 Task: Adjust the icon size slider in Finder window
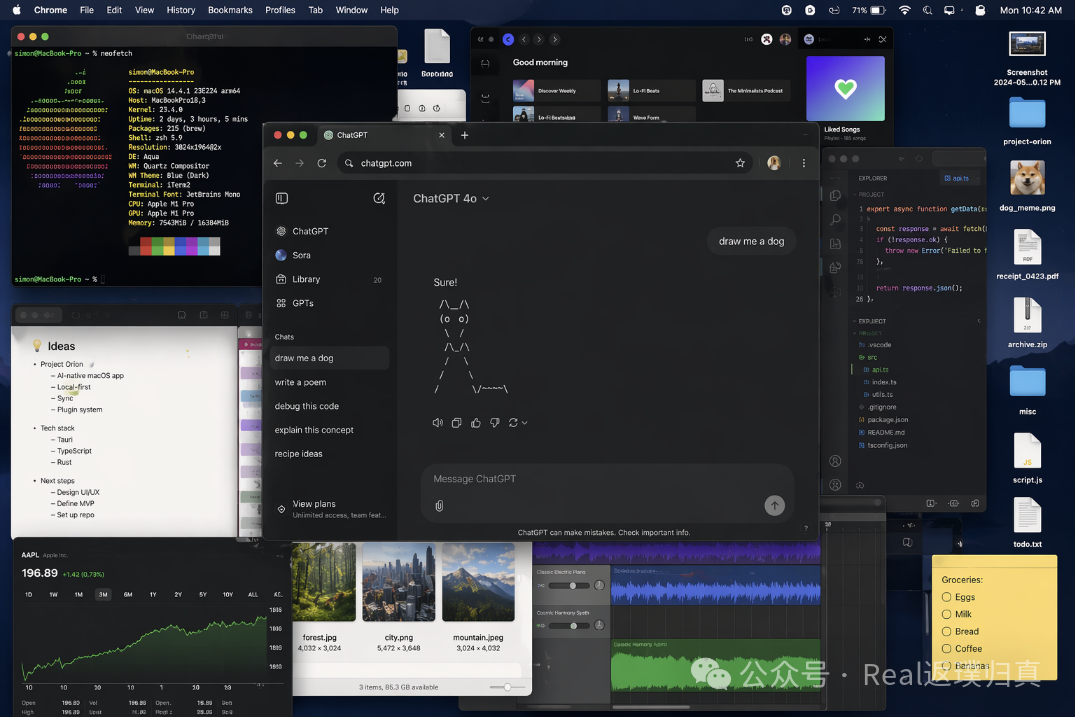tap(507, 687)
